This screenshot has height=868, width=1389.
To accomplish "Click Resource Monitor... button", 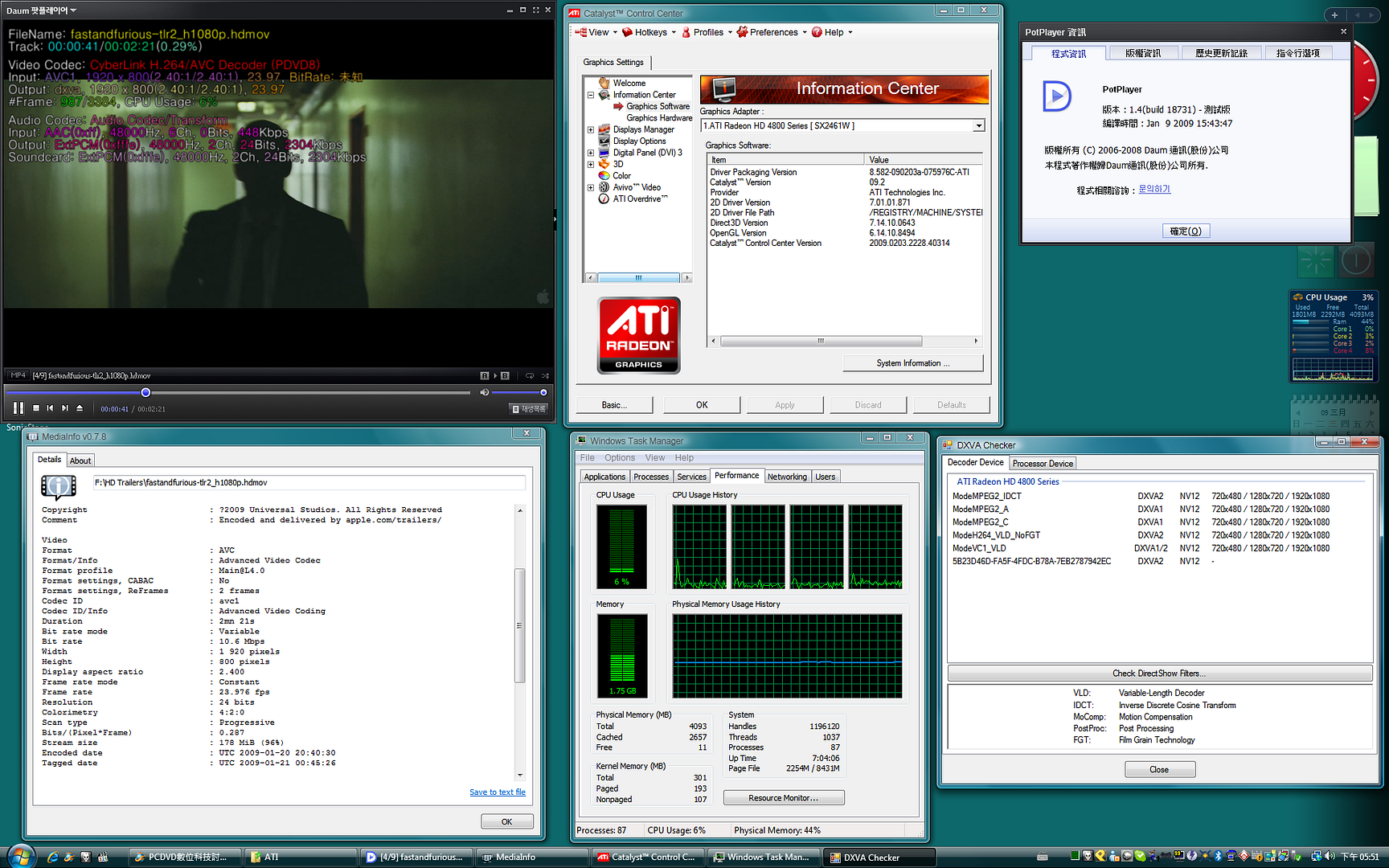I will (784, 798).
